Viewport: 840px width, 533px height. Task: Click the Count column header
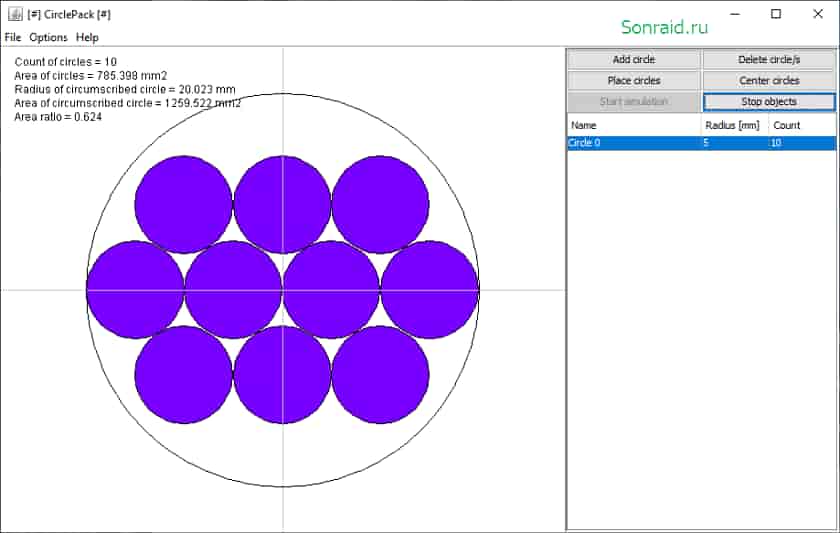click(x=802, y=125)
